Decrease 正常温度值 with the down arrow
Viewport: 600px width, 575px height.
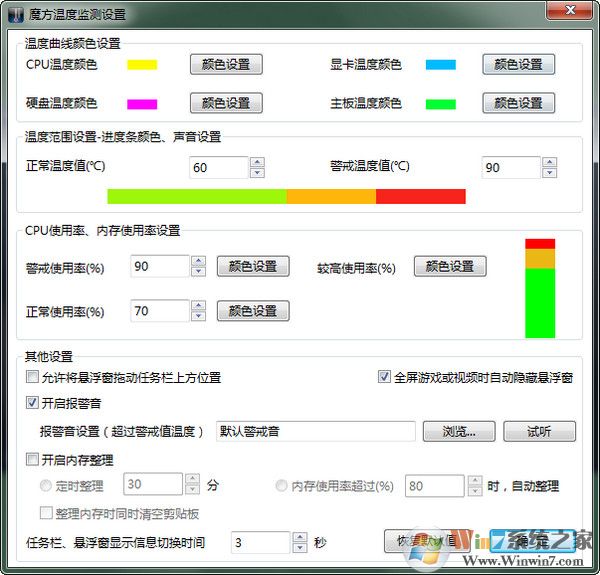click(257, 173)
